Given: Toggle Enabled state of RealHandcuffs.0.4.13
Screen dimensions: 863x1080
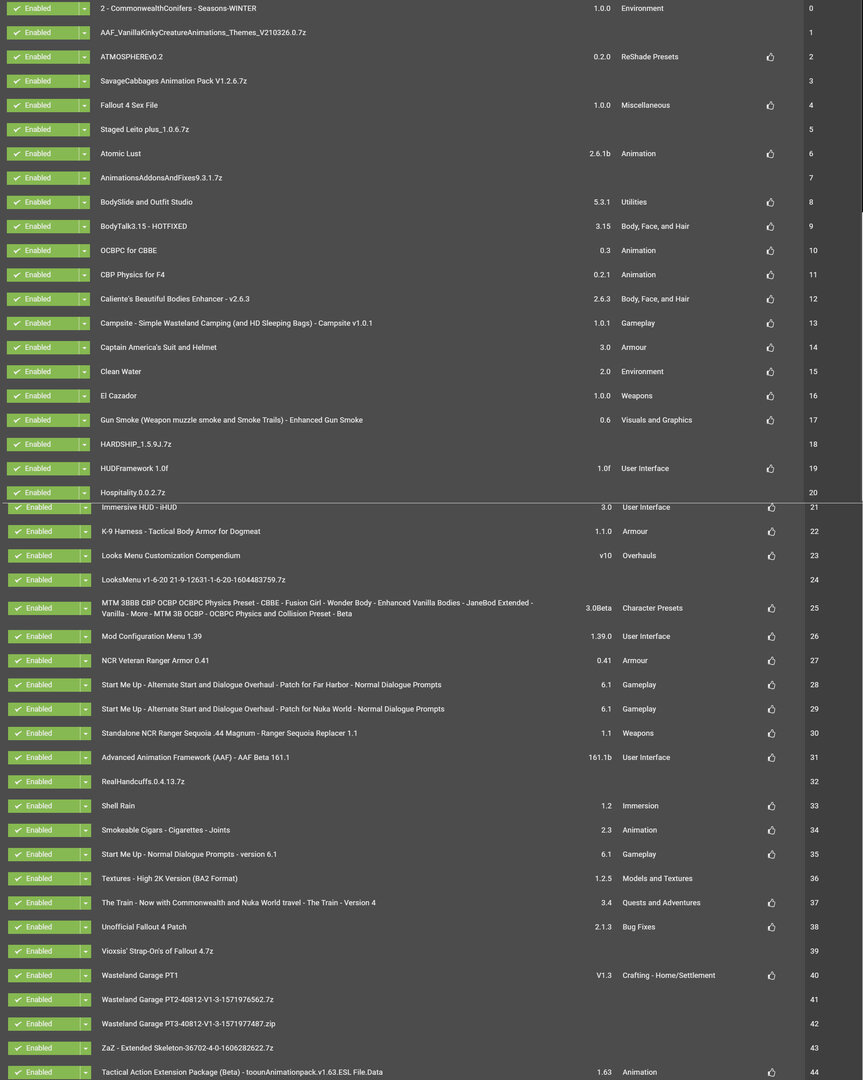Looking at the screenshot, I should point(44,782).
